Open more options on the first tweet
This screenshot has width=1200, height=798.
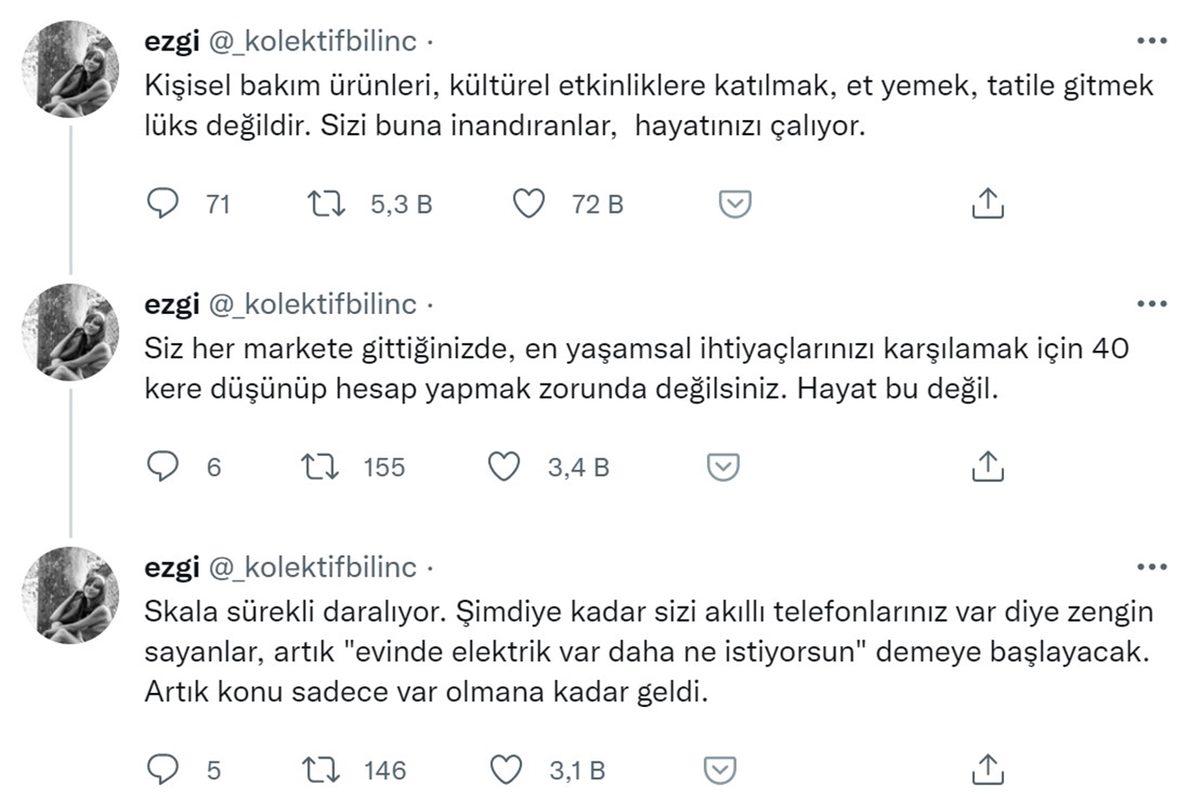(x=1152, y=38)
